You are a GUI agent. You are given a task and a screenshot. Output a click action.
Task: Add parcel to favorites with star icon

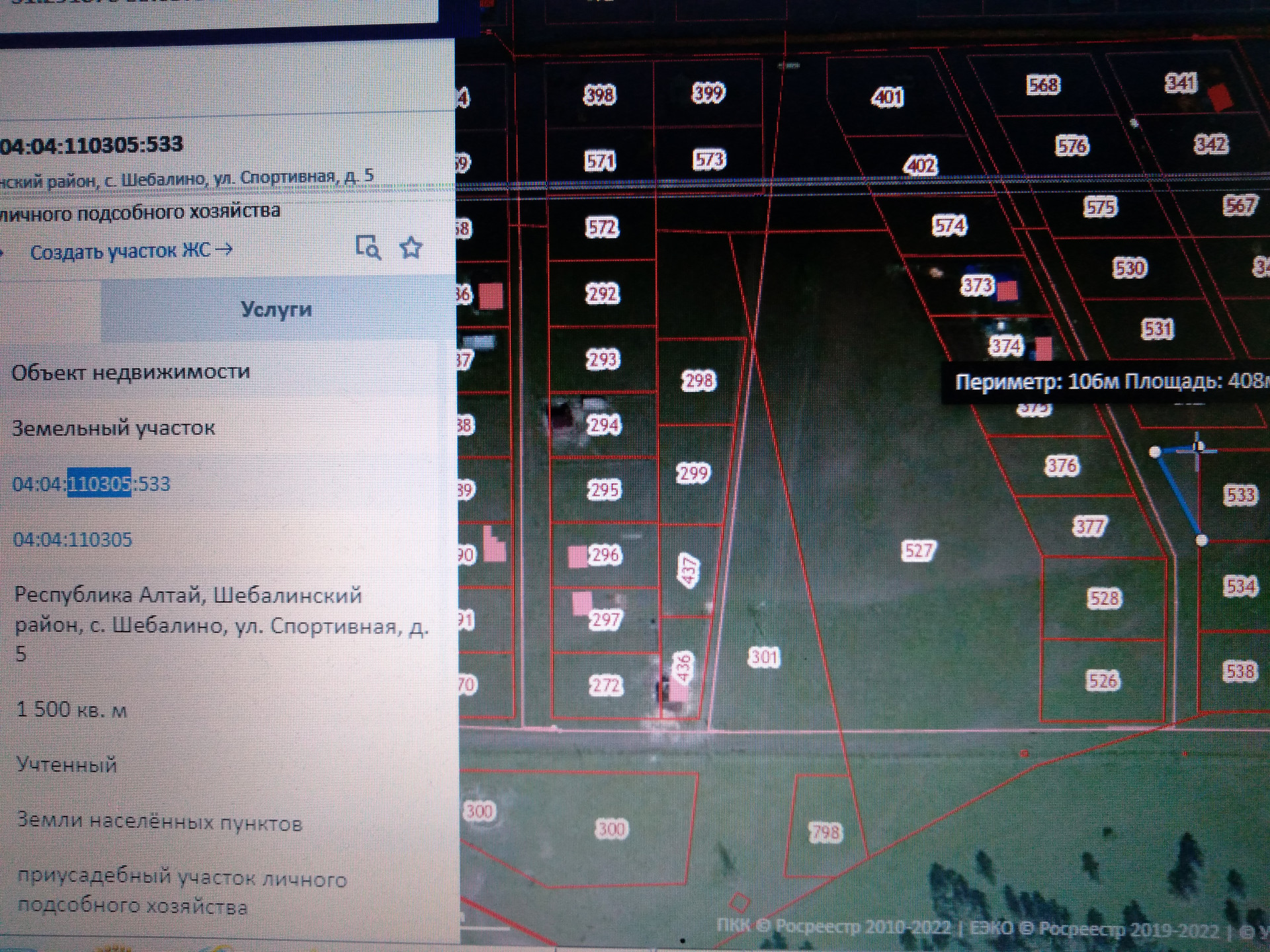[411, 248]
